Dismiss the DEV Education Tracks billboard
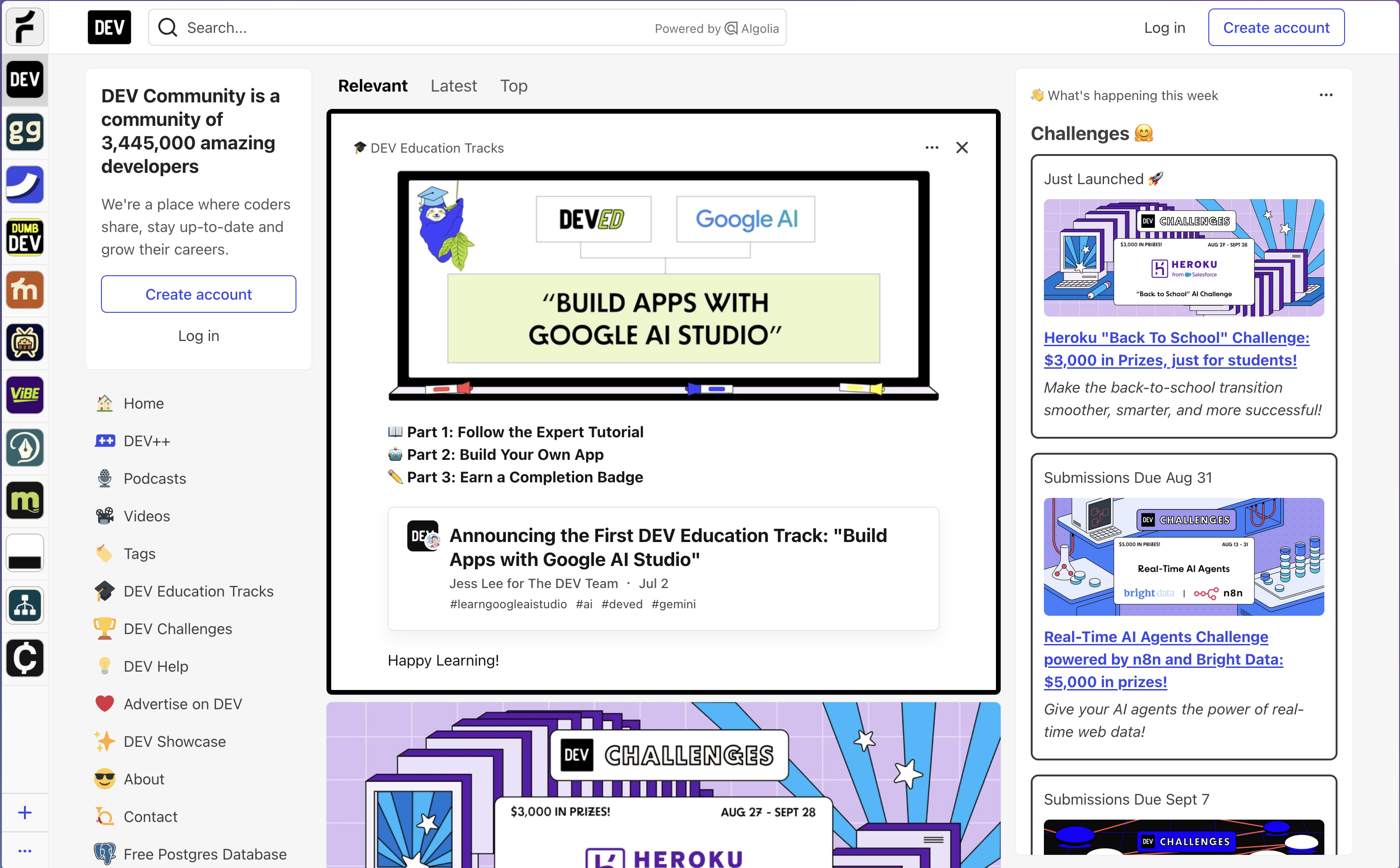The width and height of the screenshot is (1400, 868). 962,147
